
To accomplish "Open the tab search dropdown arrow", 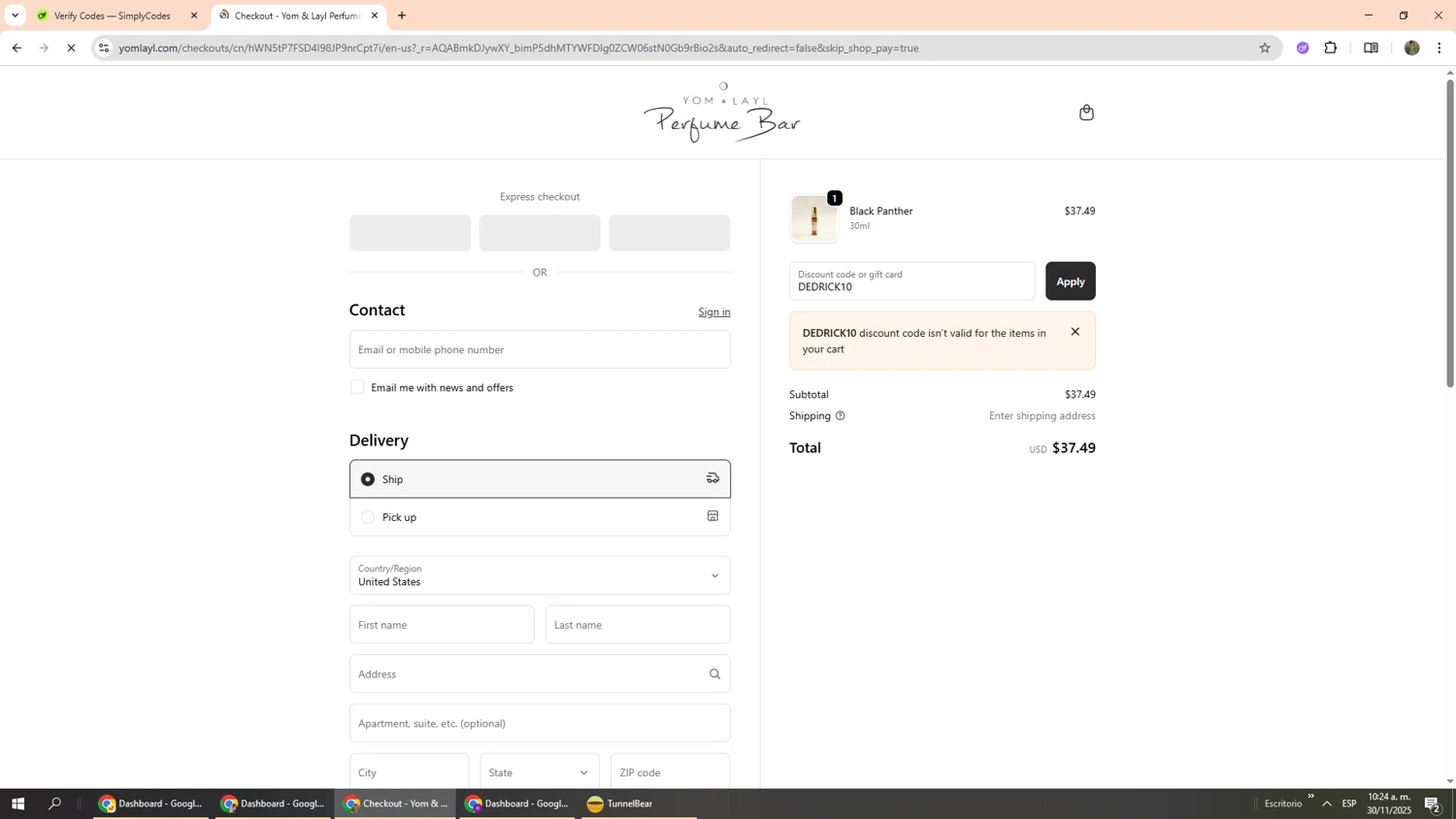I will tap(15, 16).
